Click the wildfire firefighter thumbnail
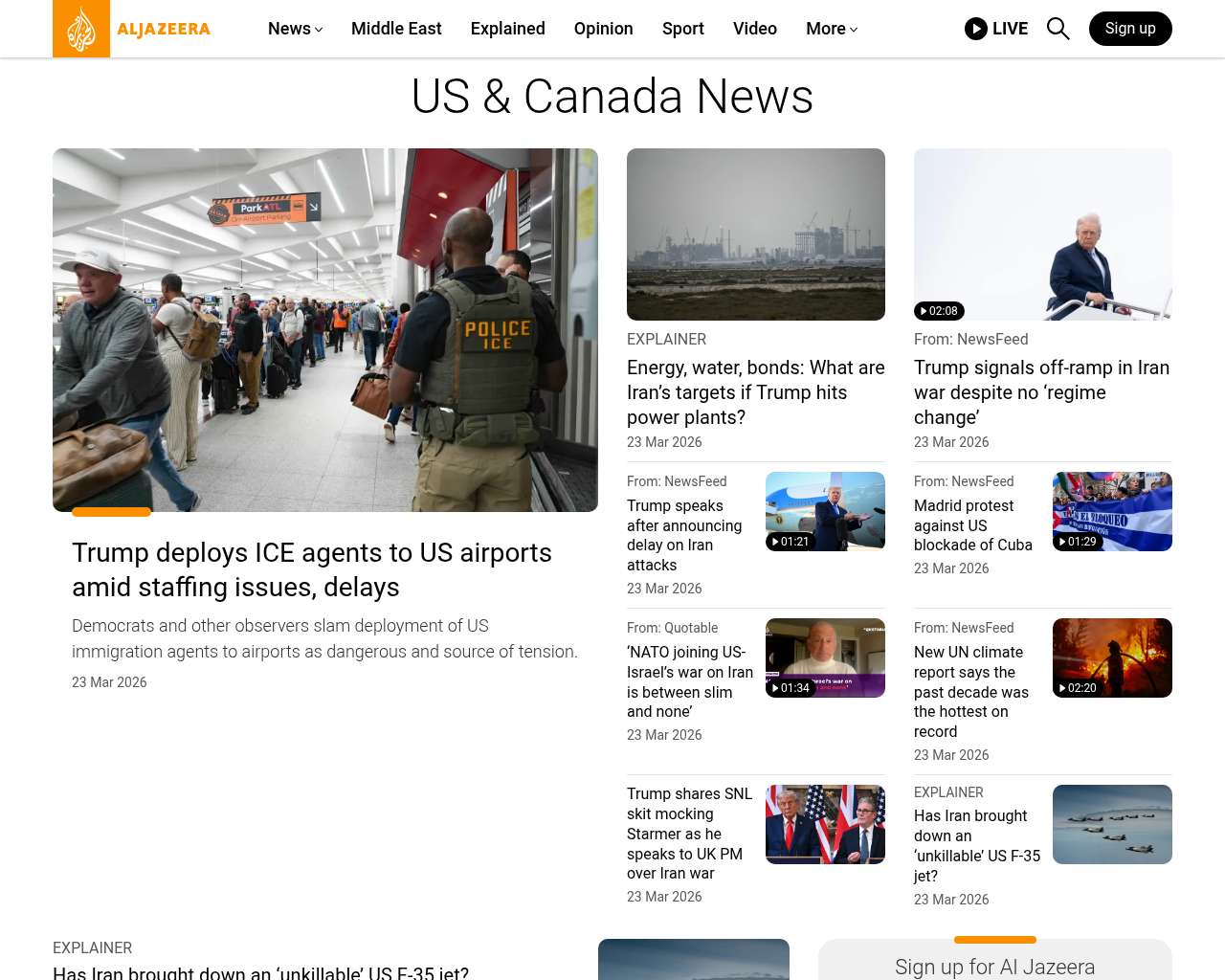The height and width of the screenshot is (980, 1225). [x=1112, y=657]
